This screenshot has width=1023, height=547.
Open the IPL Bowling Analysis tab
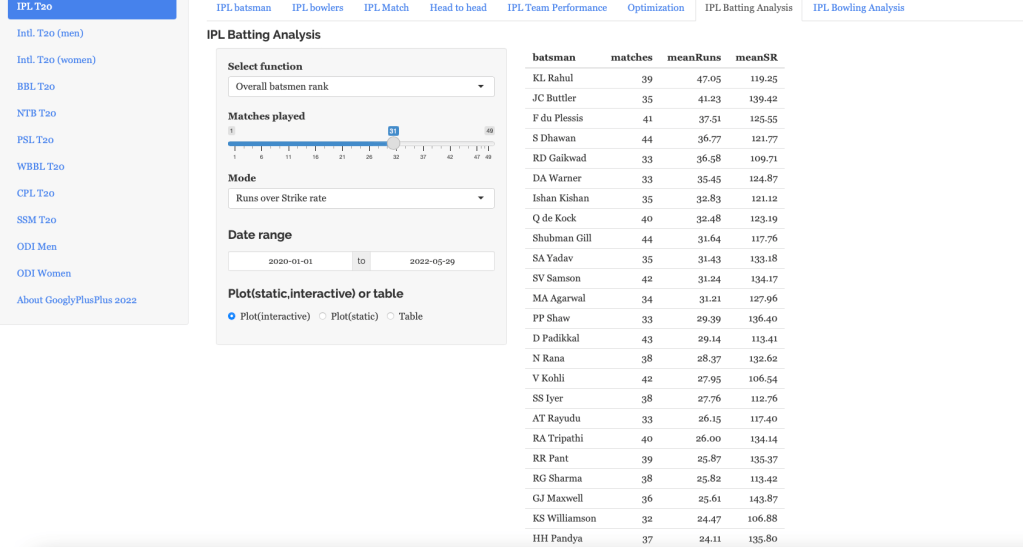coord(858,8)
